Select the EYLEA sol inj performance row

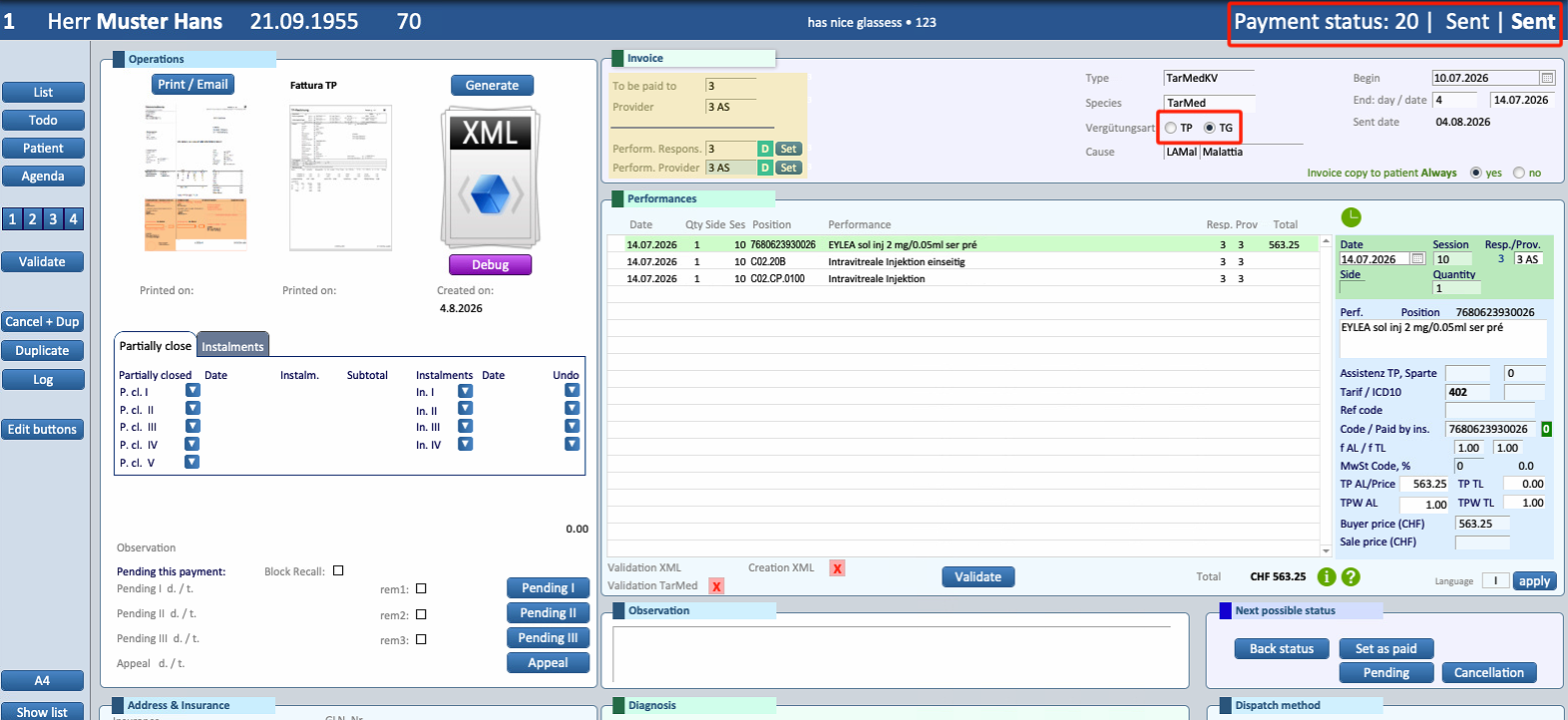pos(964,244)
